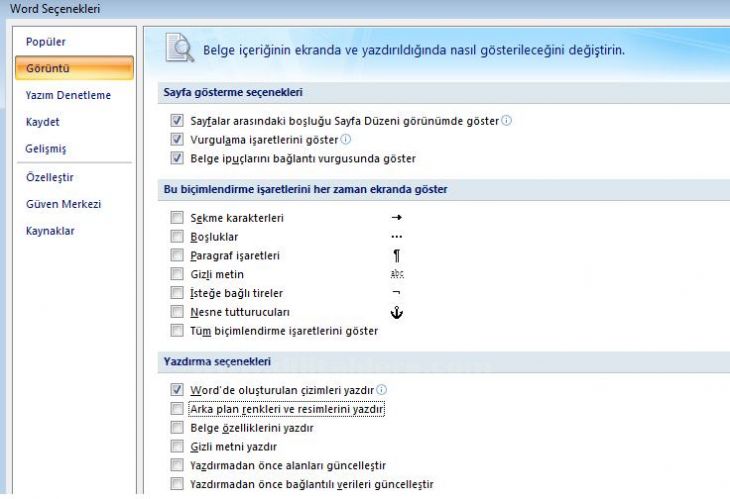Go to the Özelleştir category
The width and height of the screenshot is (730, 499).
[x=50, y=177]
